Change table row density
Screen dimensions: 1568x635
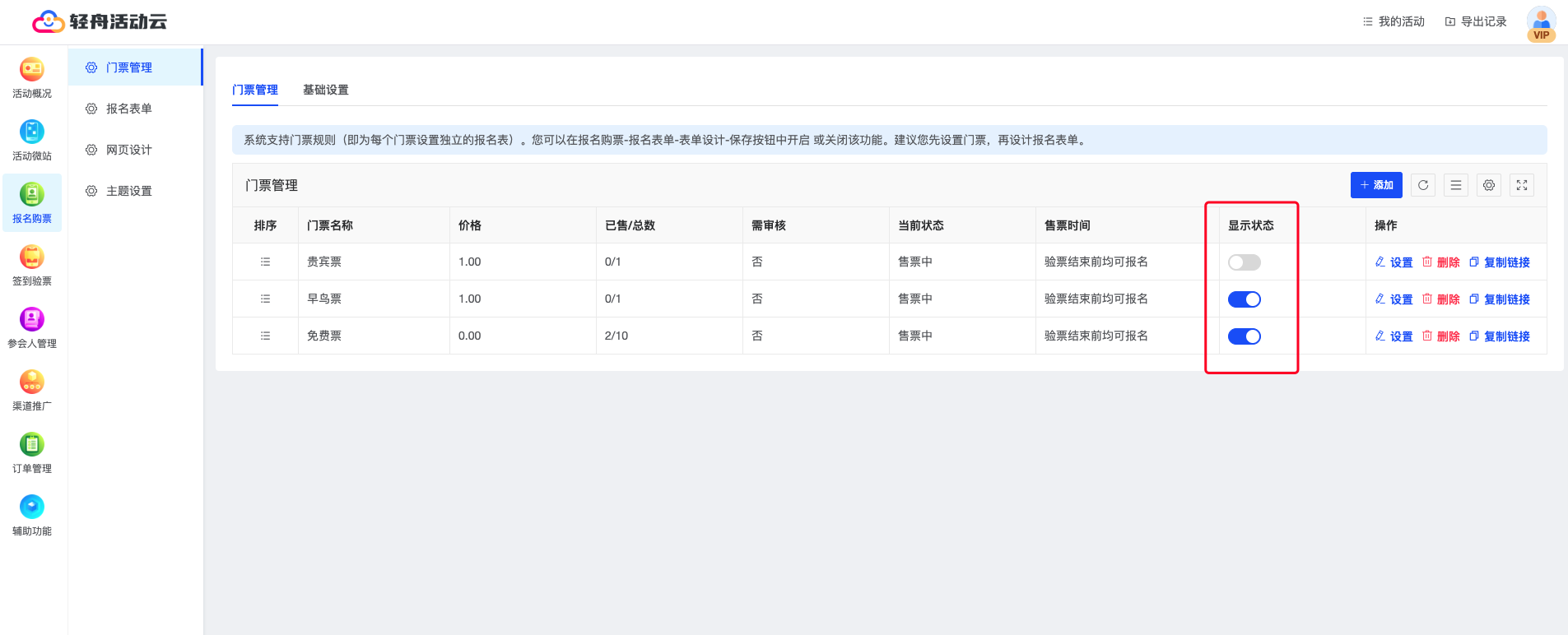(1456, 185)
